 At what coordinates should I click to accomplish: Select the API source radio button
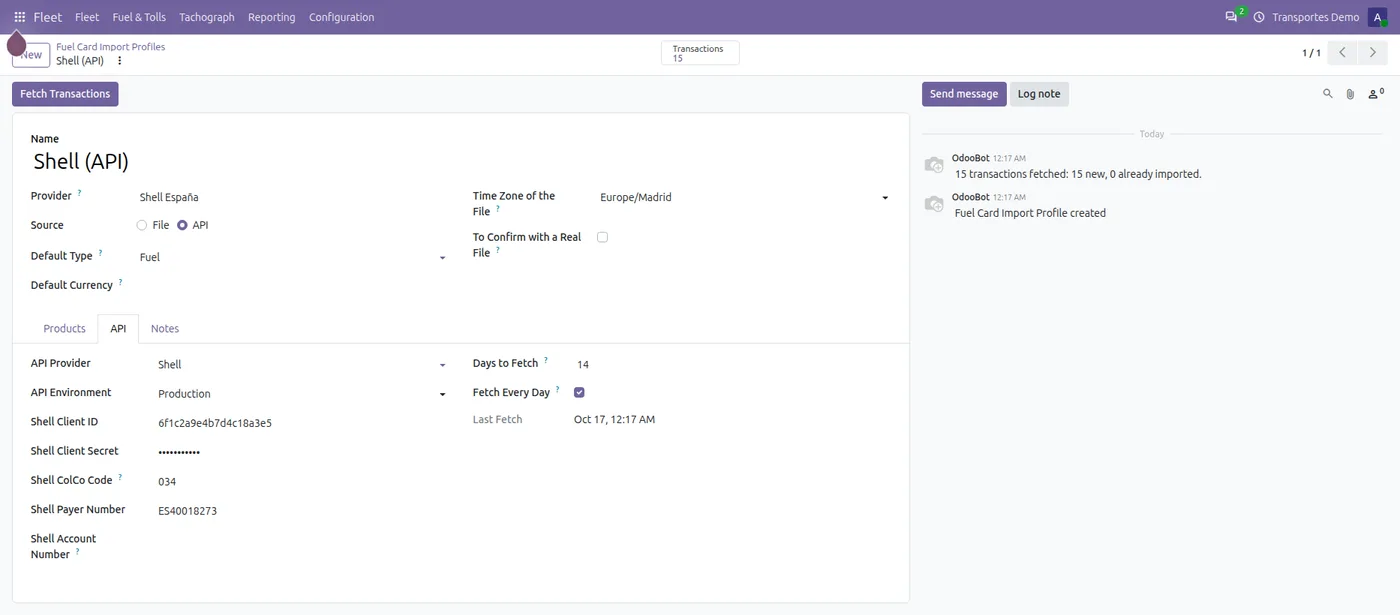182,225
